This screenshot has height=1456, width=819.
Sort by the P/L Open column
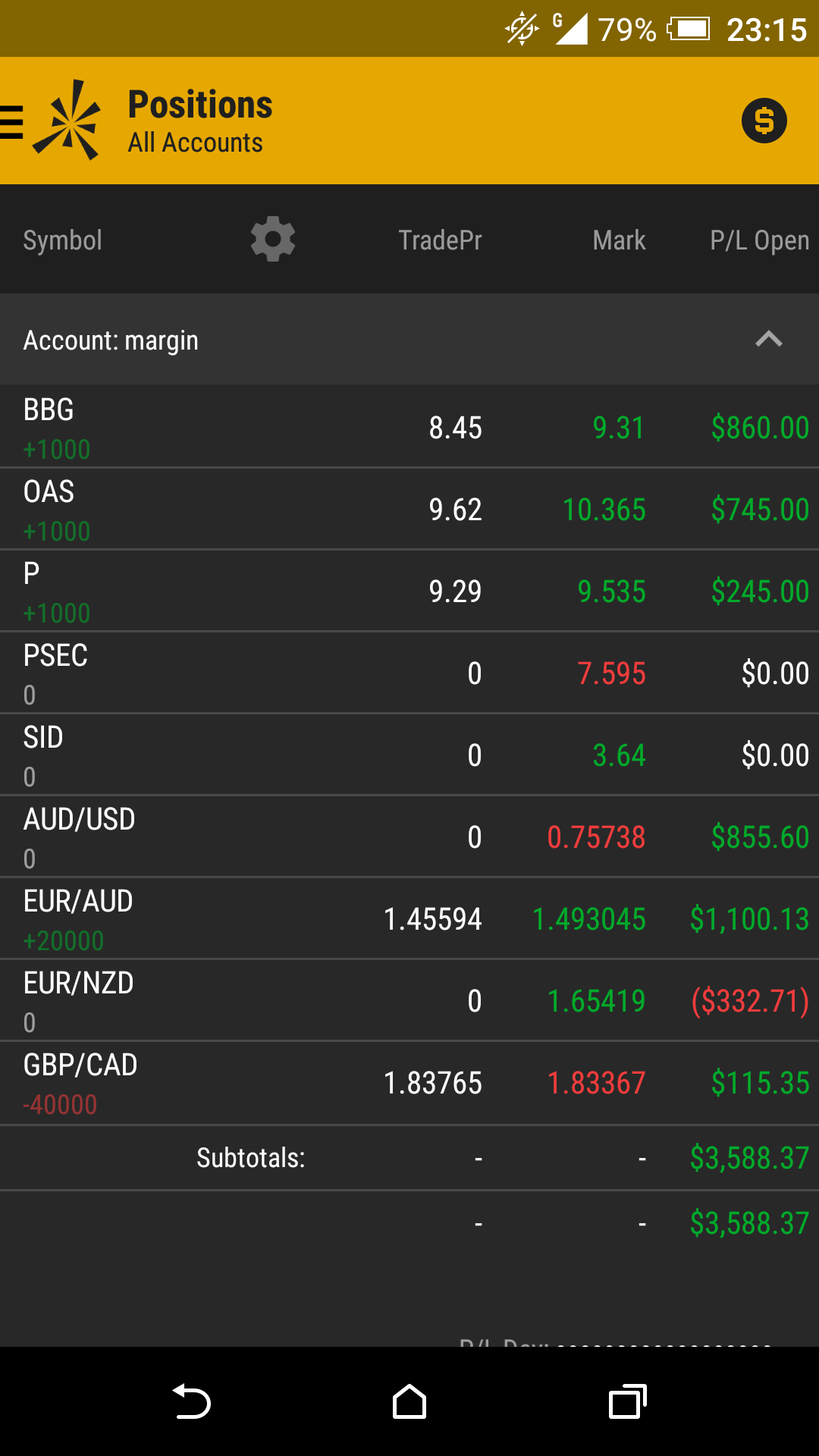click(759, 240)
